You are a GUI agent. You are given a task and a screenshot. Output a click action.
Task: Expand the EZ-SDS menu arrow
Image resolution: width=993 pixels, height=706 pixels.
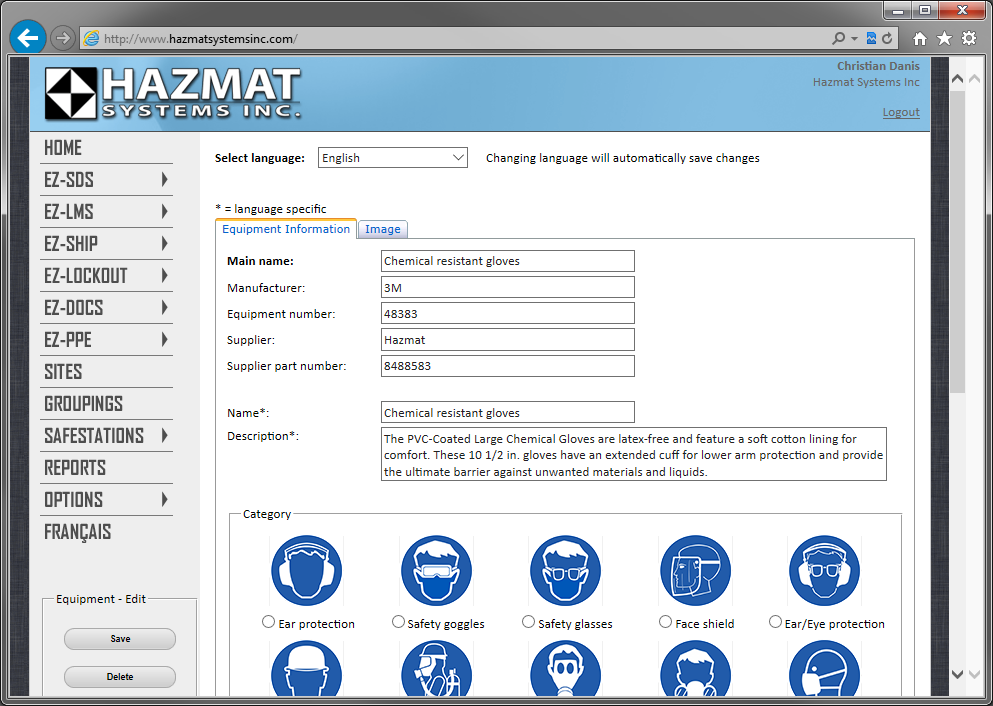point(164,180)
